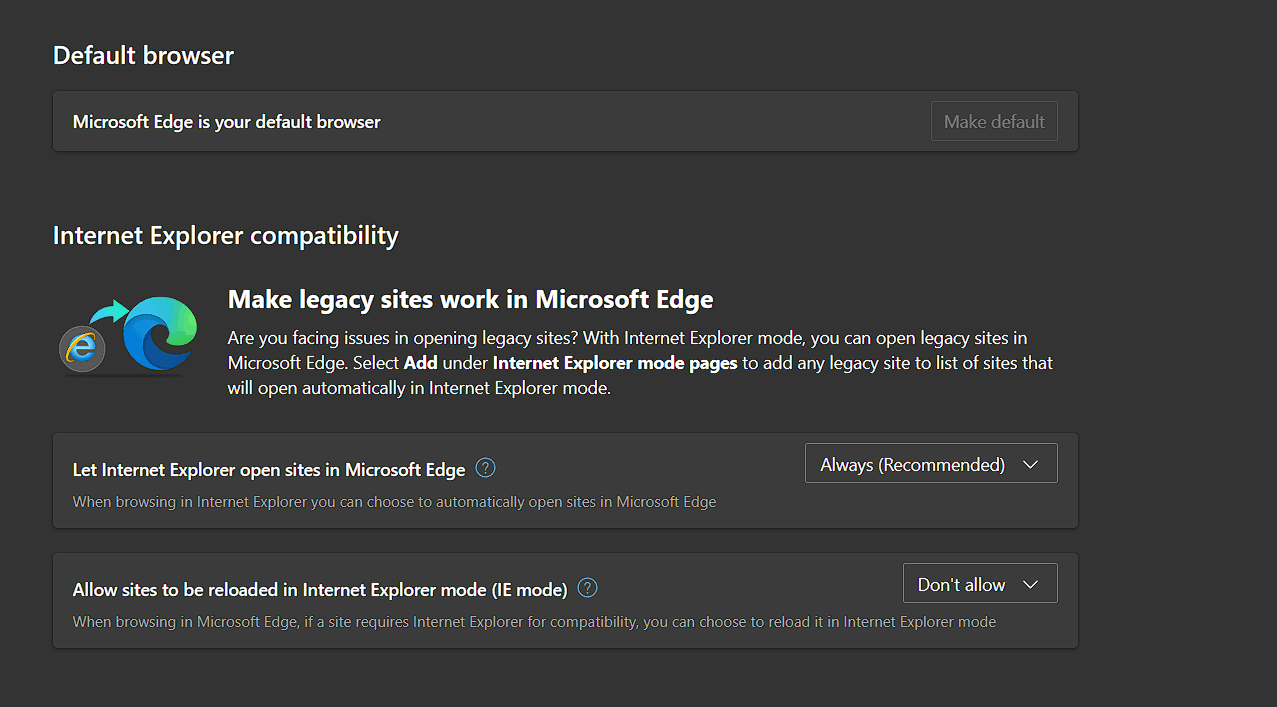
Task: Click the Internet Explorer logo icon
Action: pos(82,348)
